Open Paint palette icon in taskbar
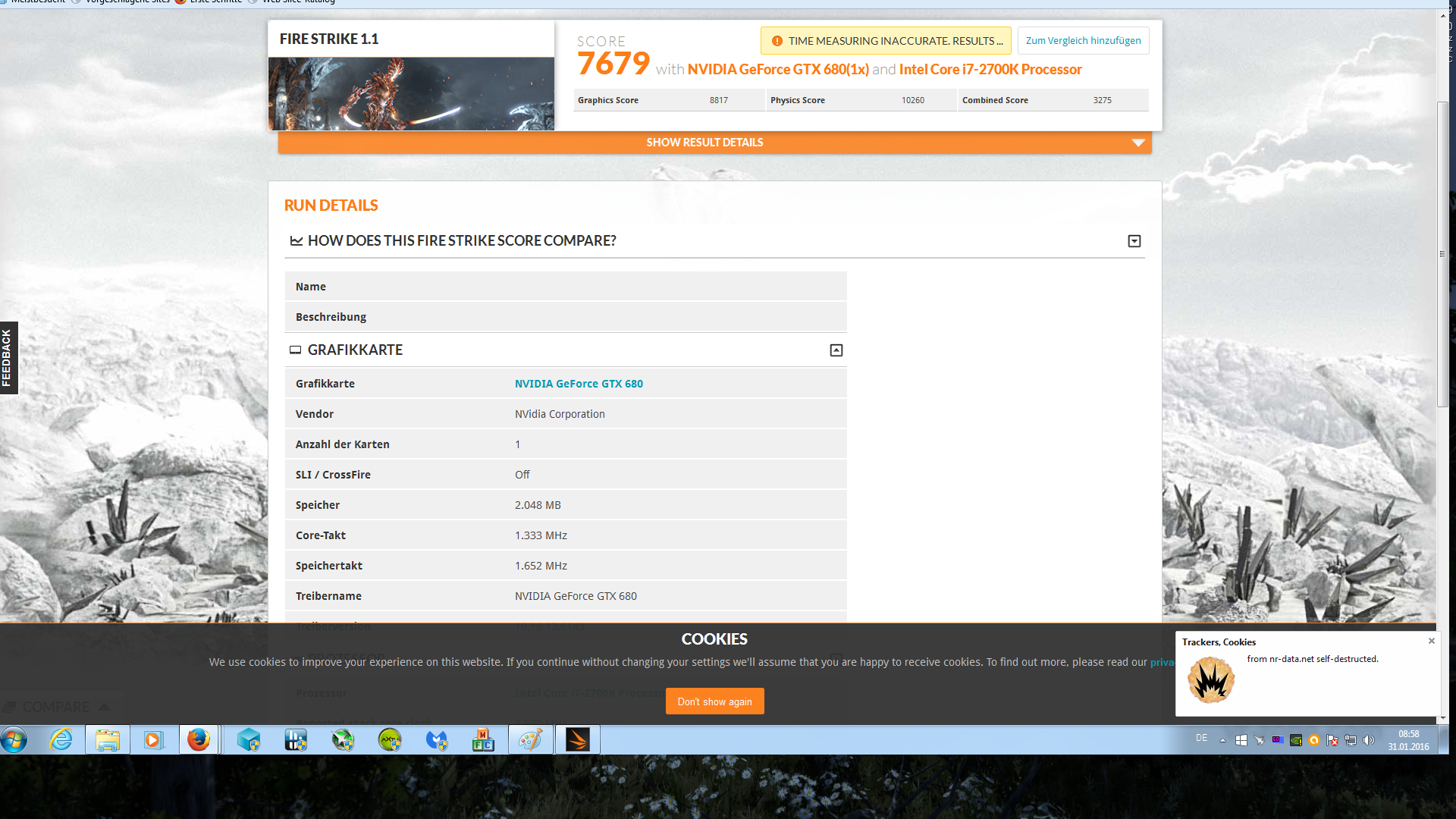The width and height of the screenshot is (1456, 819). (x=530, y=739)
